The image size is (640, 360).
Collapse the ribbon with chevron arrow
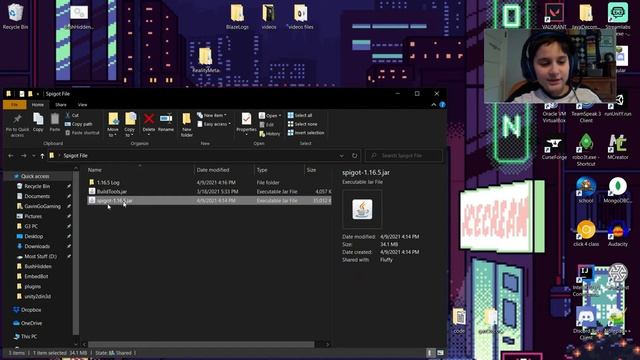point(433,105)
